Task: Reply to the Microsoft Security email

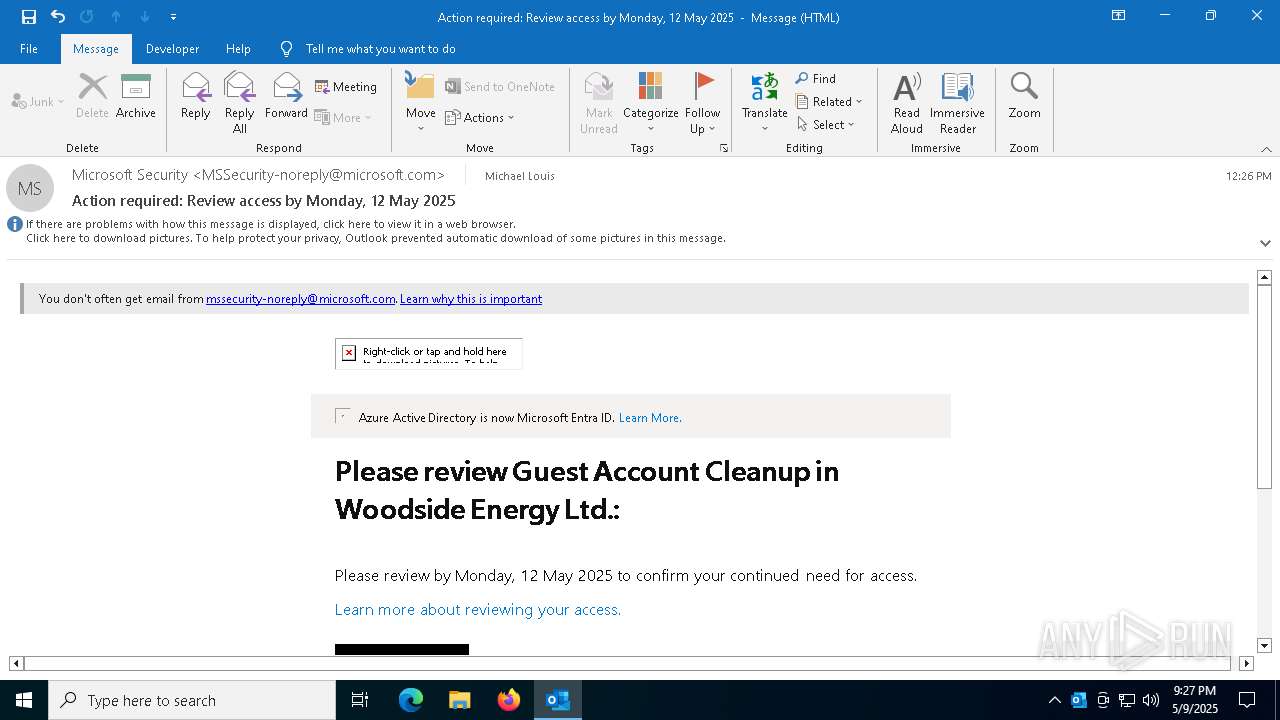Action: (196, 97)
